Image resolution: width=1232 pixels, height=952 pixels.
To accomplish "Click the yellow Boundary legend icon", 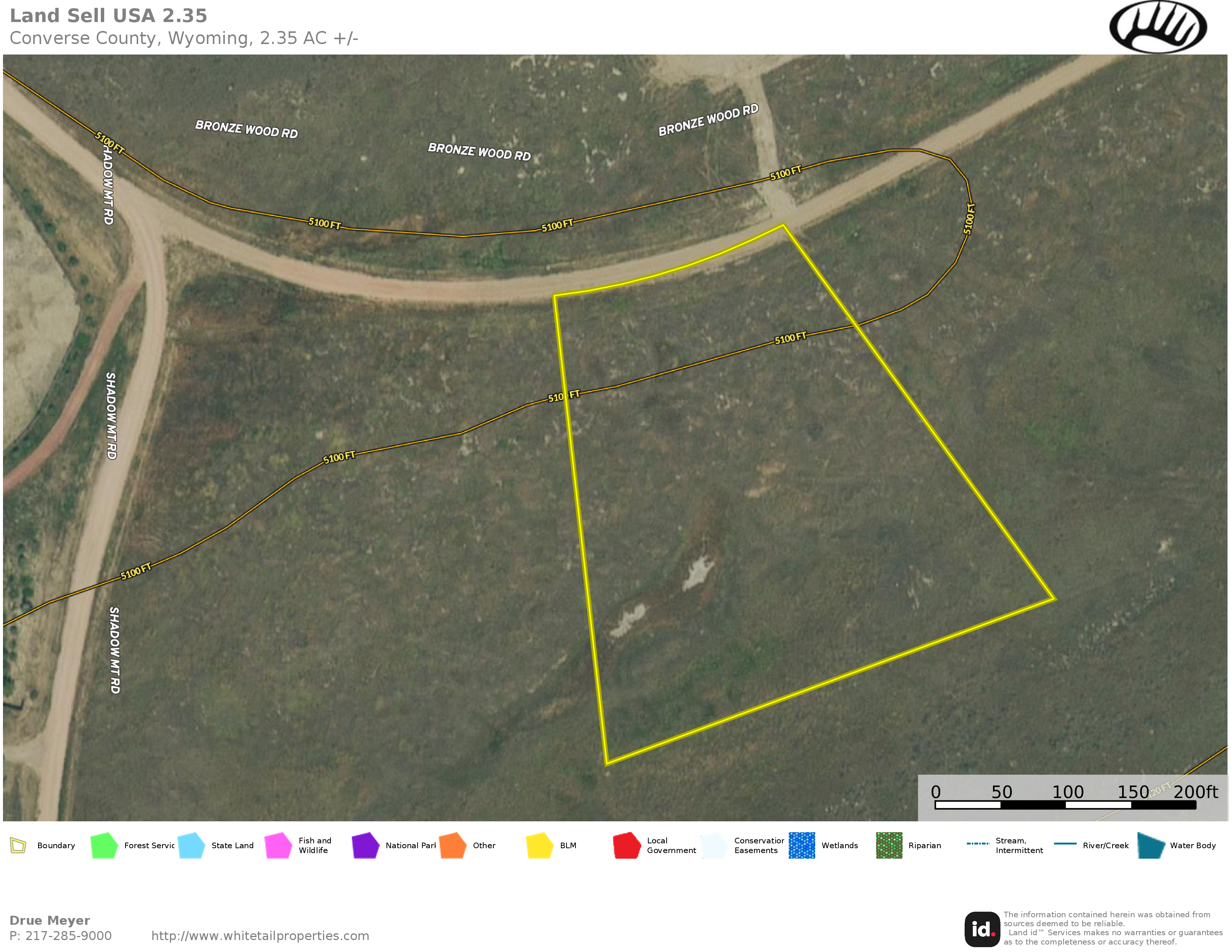I will coord(18,845).
